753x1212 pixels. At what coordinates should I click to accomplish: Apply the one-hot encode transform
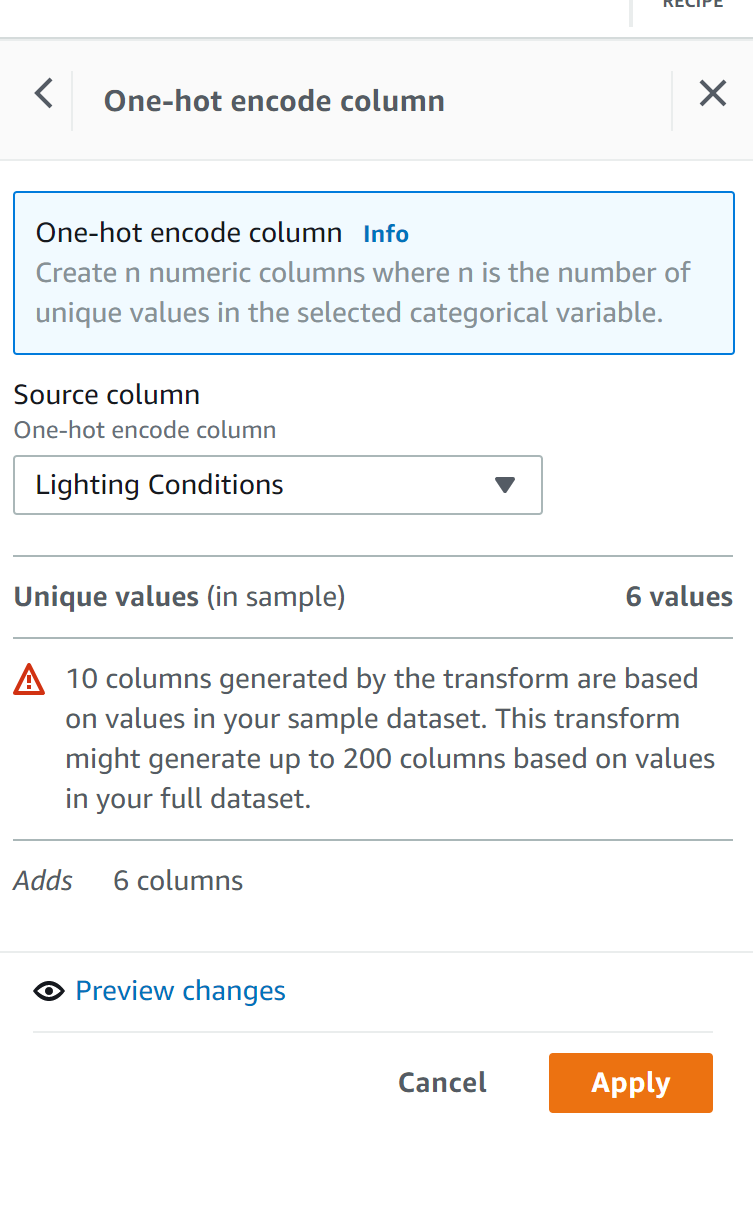[630, 1083]
